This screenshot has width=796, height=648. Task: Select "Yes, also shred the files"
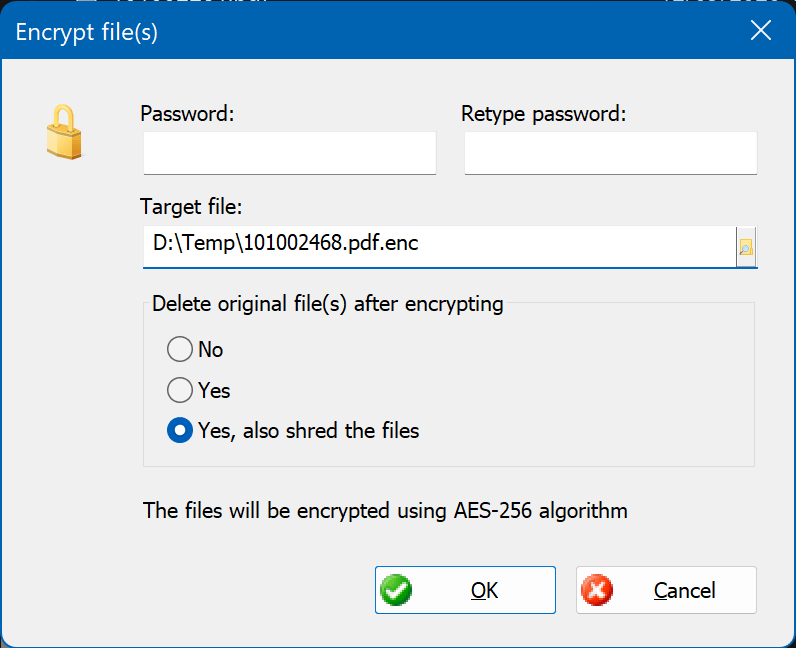click(x=180, y=431)
